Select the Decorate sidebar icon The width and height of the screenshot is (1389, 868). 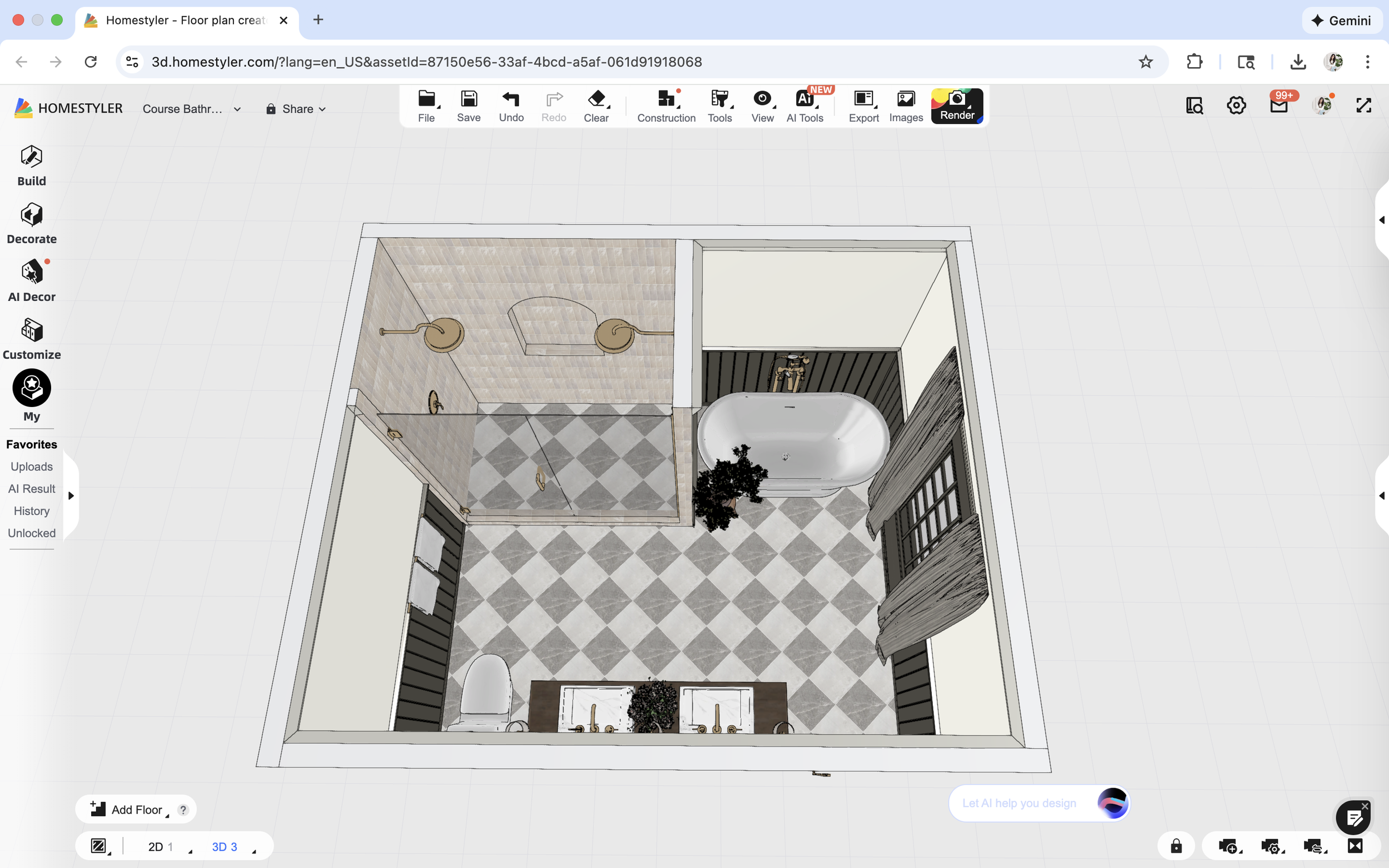click(x=31, y=223)
